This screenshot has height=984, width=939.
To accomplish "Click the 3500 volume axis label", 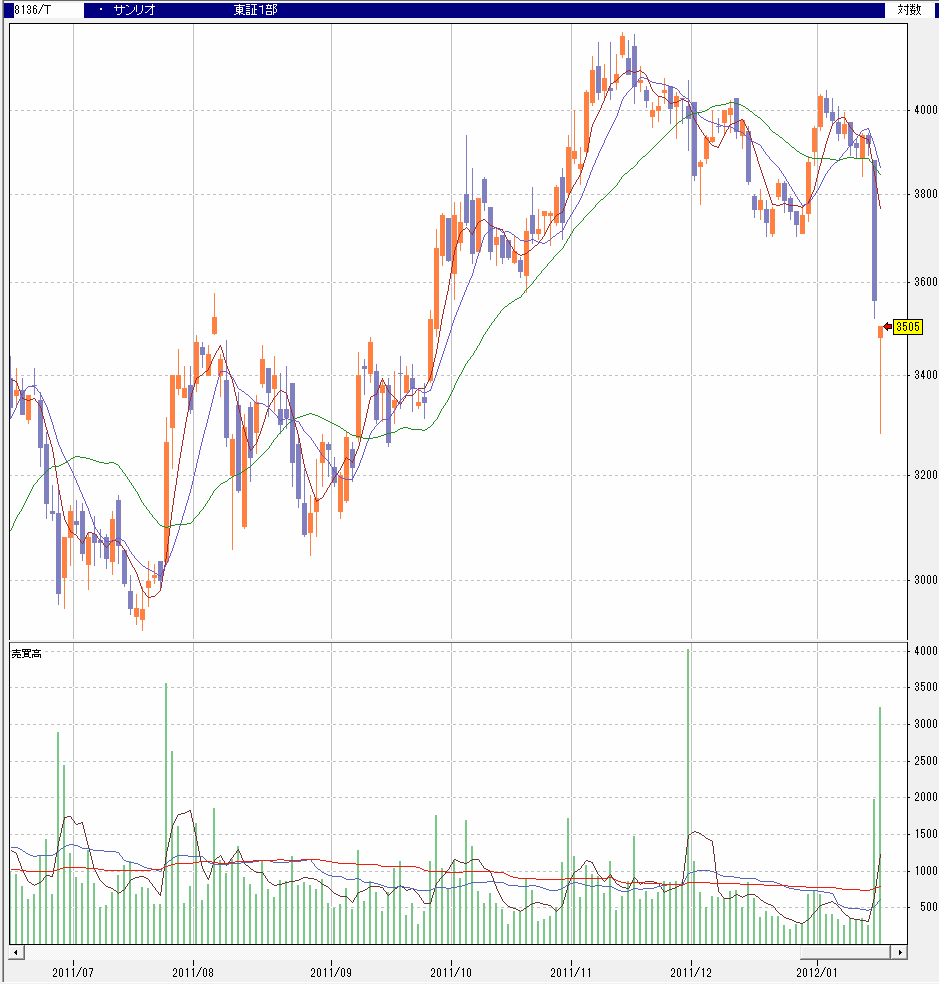I will coord(925,687).
